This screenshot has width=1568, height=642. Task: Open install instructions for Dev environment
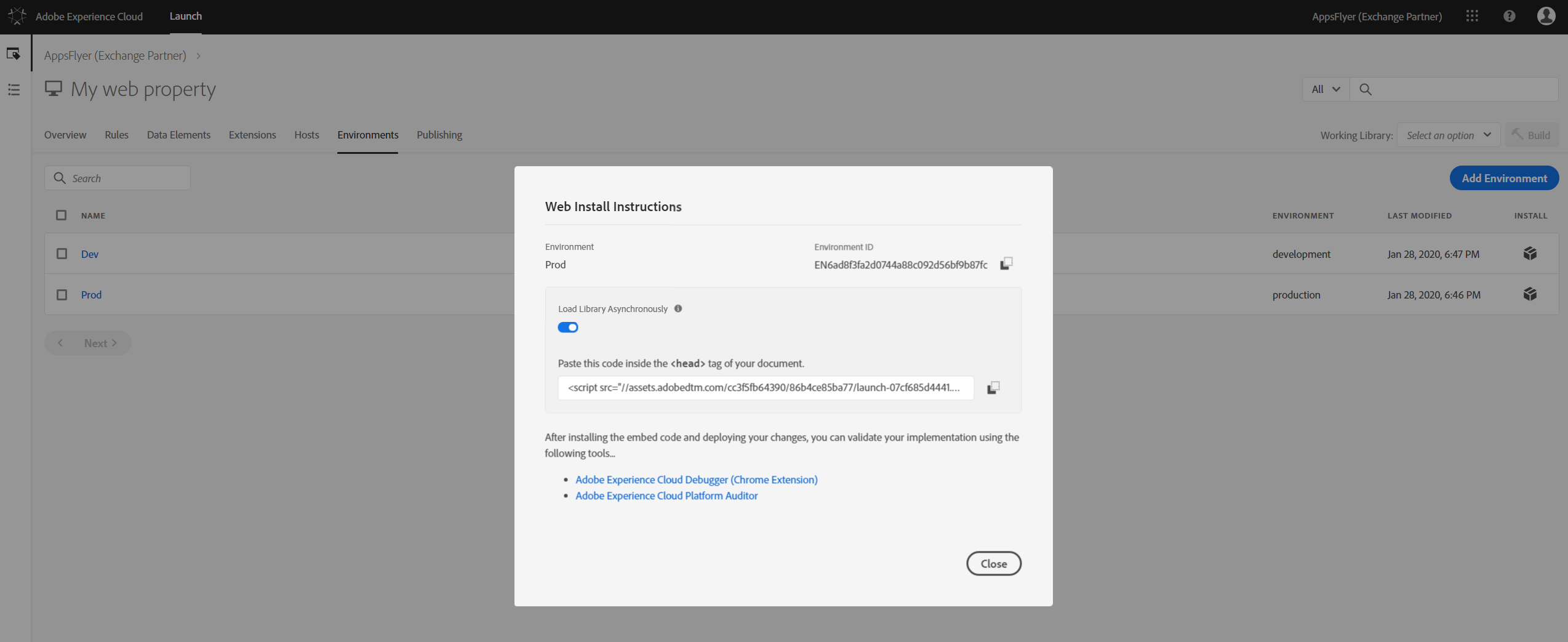(1529, 254)
